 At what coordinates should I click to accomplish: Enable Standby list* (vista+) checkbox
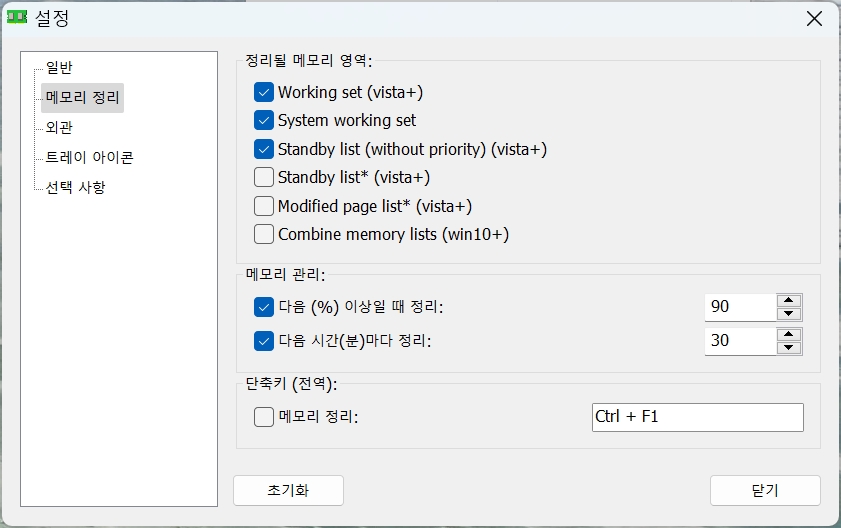(264, 177)
